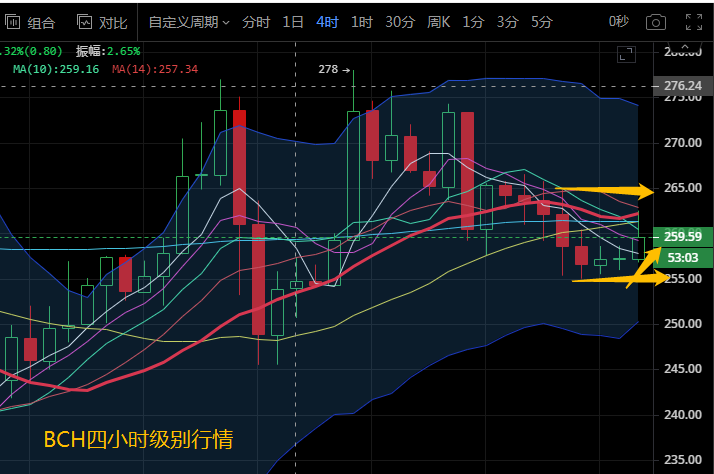714x474 pixels.
Task: Choose the 3分 period tab
Action: pos(507,22)
